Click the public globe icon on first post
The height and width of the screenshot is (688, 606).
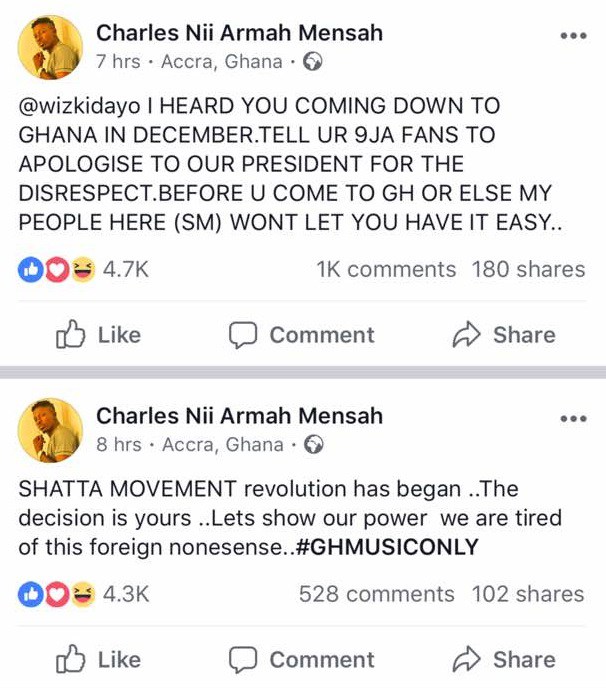312,62
